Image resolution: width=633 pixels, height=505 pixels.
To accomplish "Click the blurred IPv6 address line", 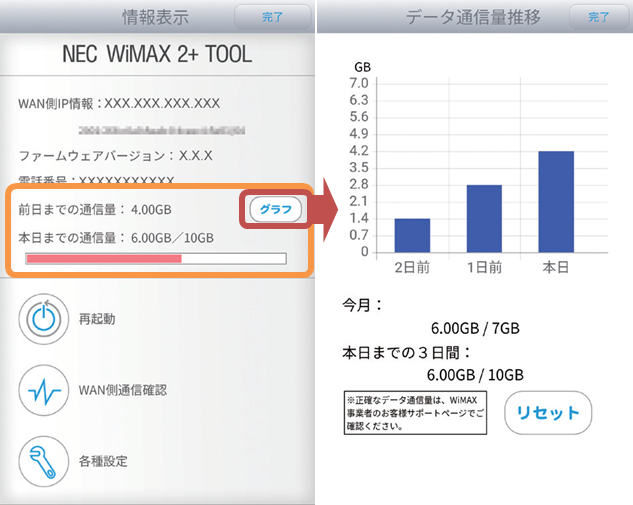I will point(161,130).
